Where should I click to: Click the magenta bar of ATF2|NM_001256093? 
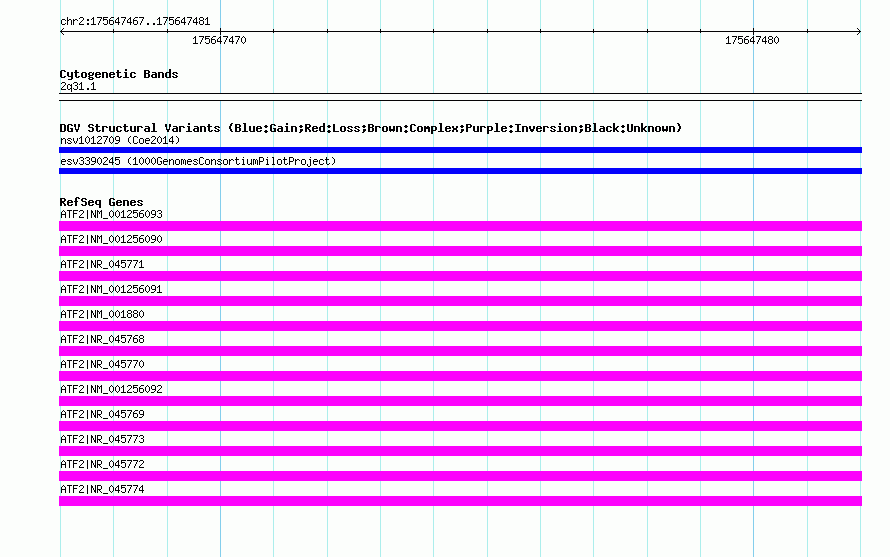(460, 226)
